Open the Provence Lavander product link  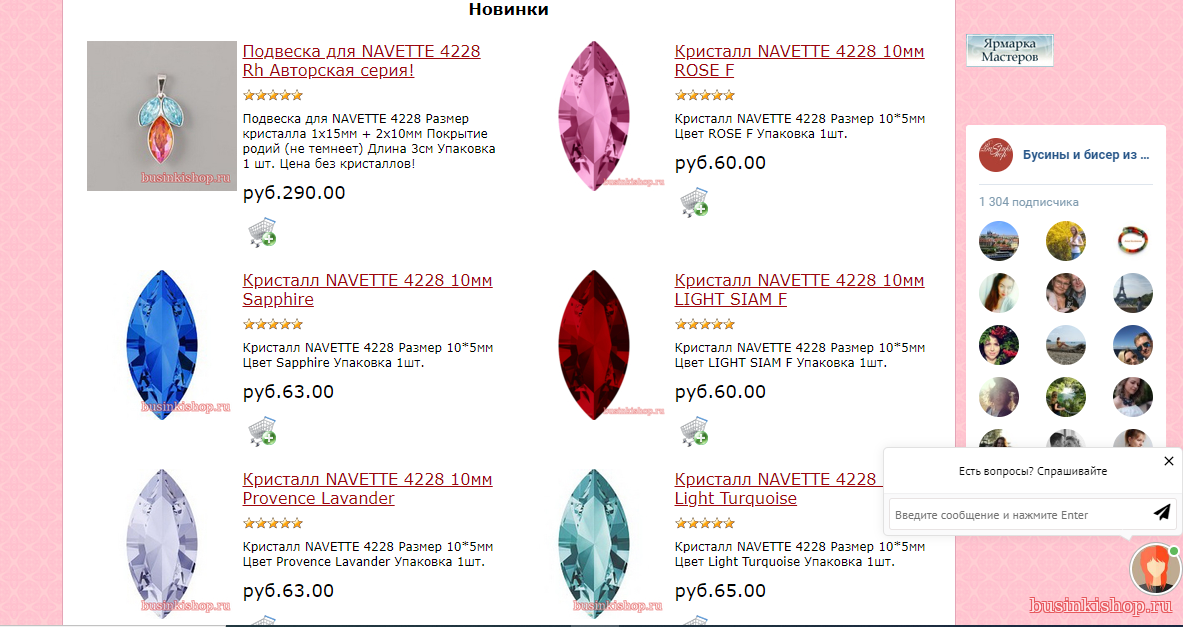(x=367, y=489)
